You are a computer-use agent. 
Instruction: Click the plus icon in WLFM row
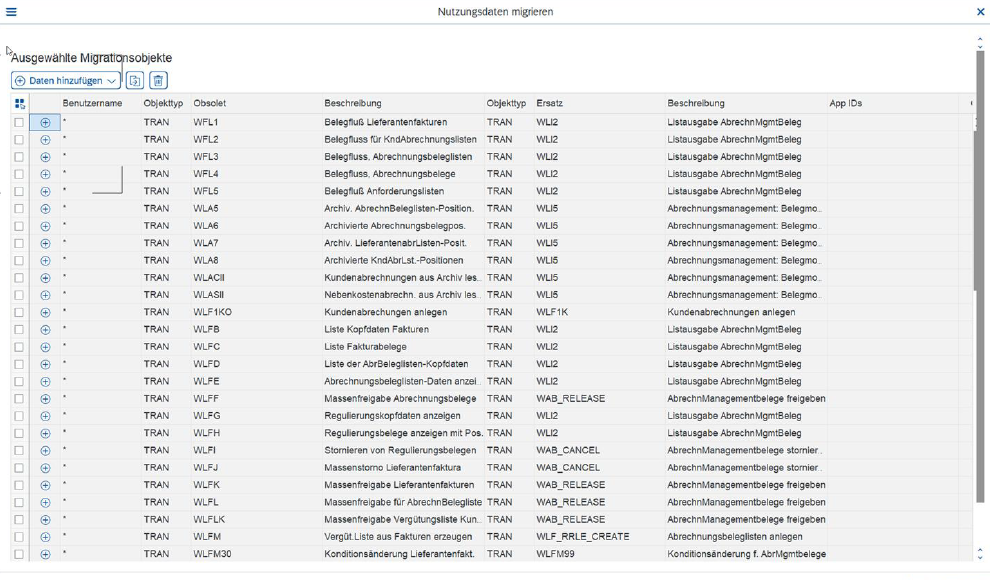point(45,537)
